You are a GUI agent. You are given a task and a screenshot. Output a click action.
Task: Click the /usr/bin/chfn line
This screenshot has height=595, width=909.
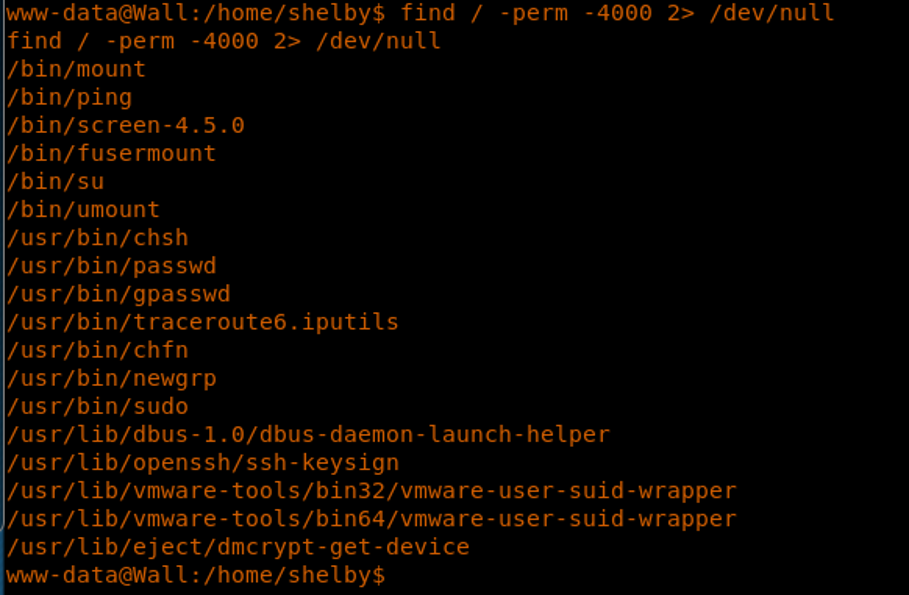pyautogui.click(x=97, y=350)
